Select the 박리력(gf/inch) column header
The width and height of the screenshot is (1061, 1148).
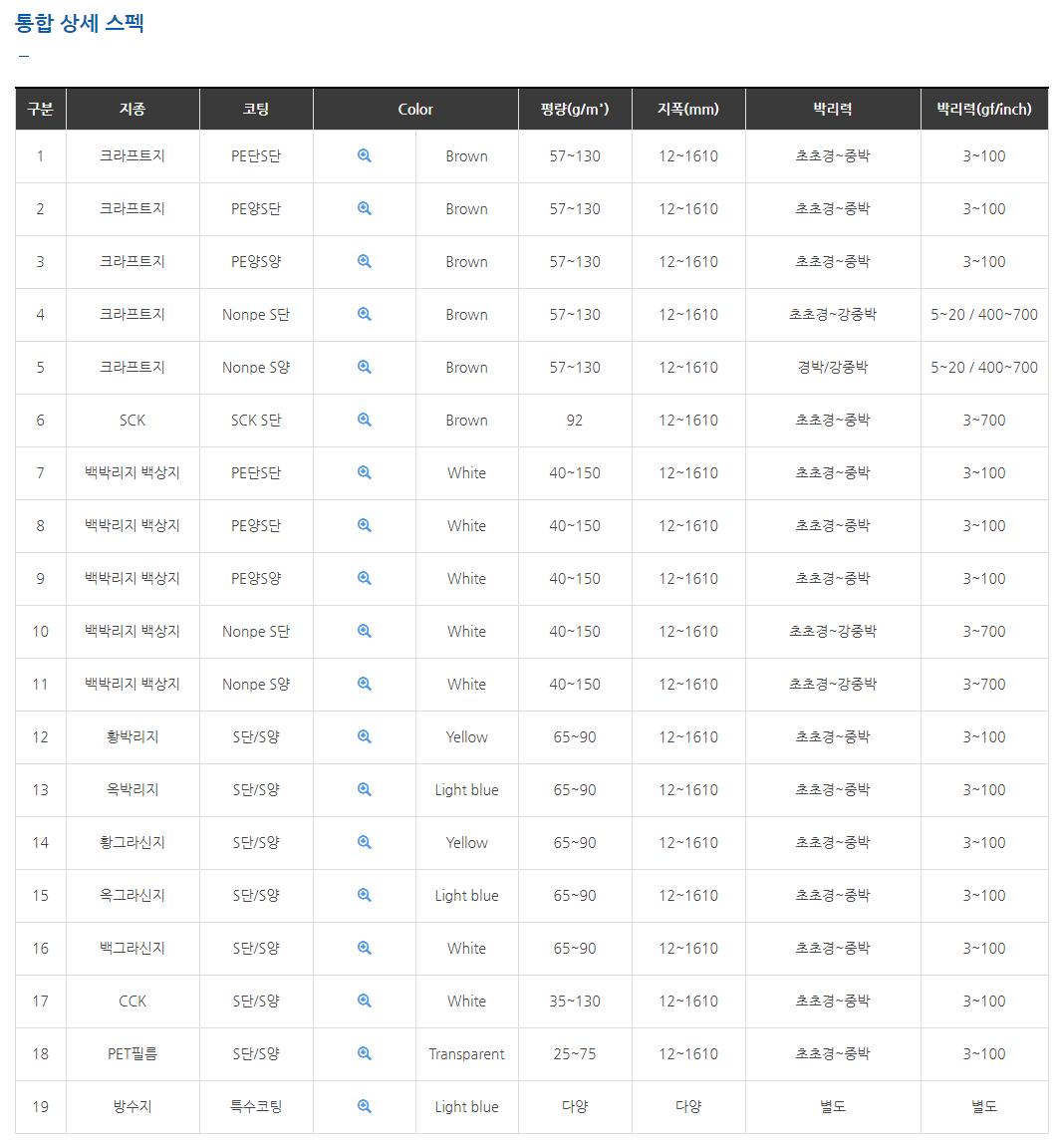[x=983, y=110]
